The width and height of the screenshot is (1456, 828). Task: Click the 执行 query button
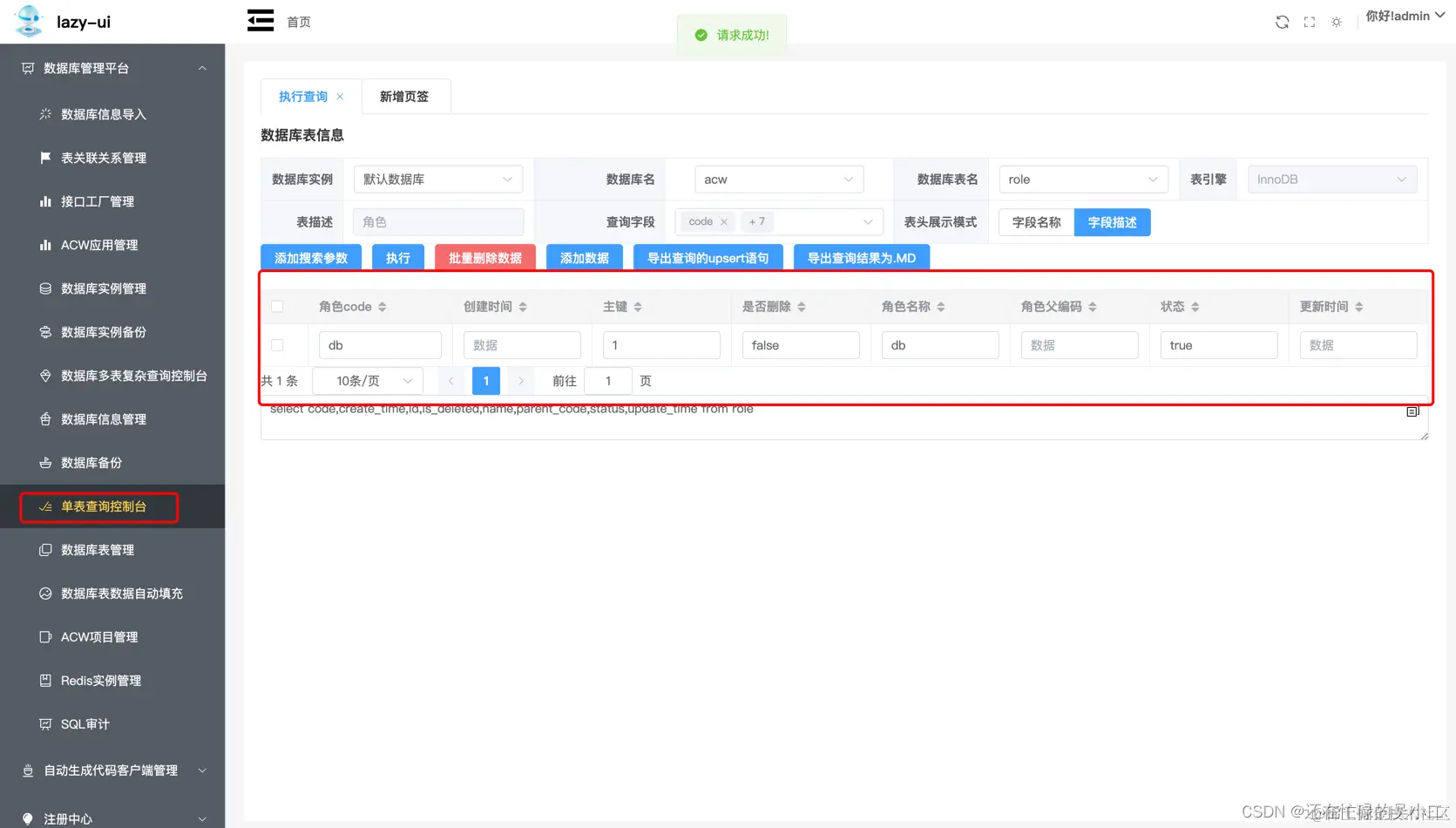[397, 257]
